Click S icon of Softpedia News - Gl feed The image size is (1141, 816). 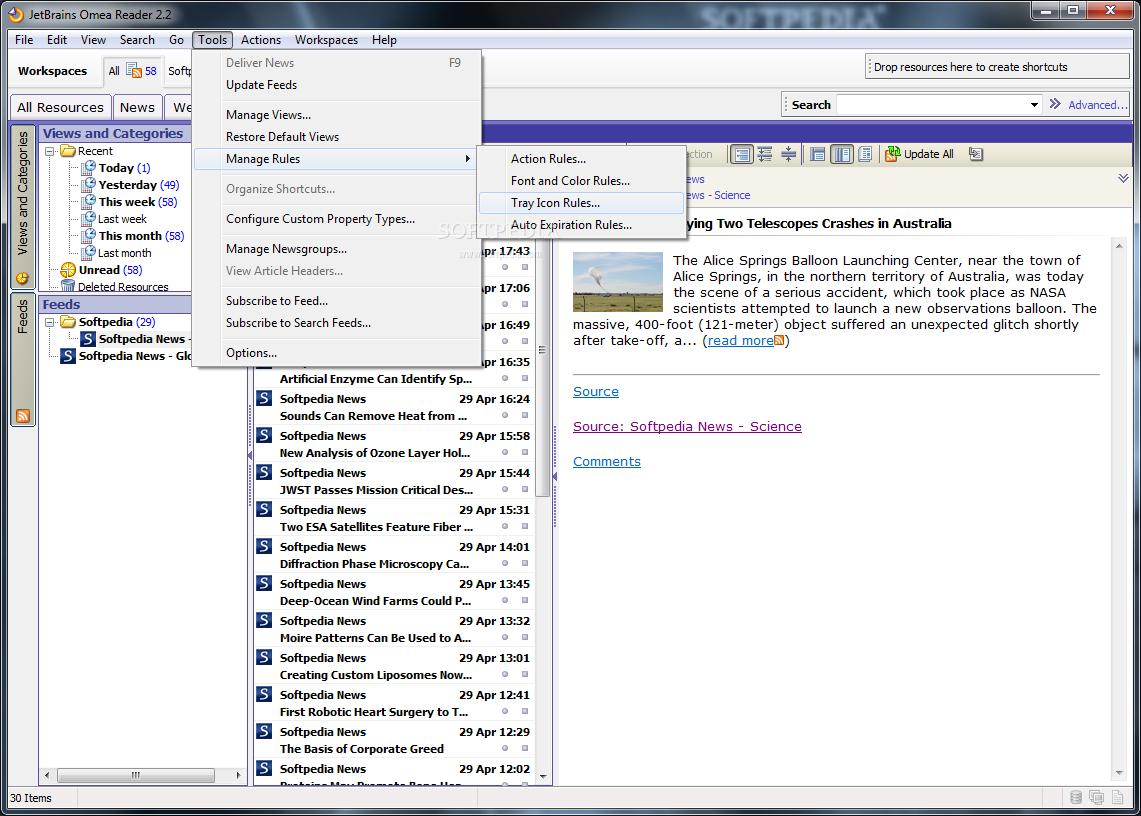(68, 355)
